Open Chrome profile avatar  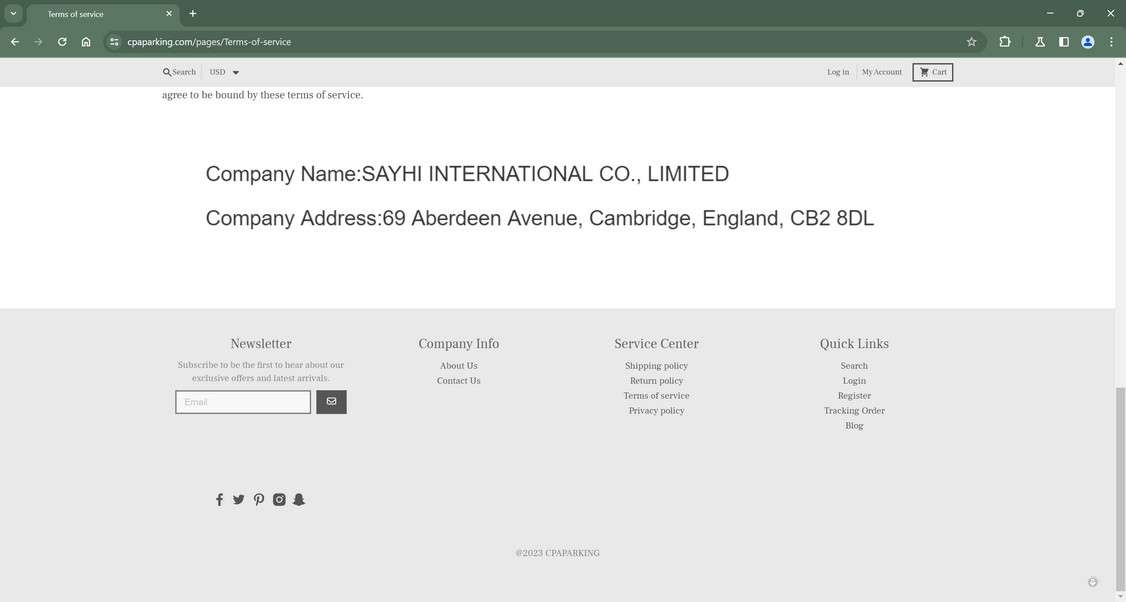1088,42
